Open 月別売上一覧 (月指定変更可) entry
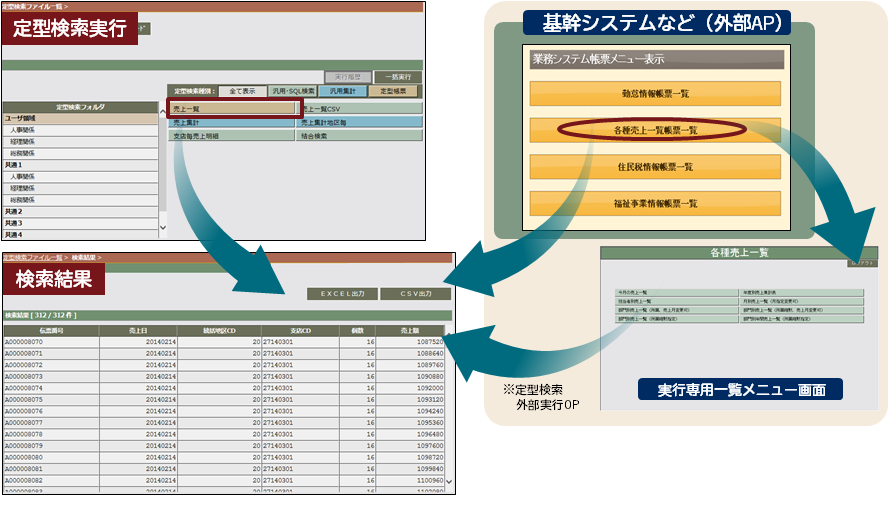 [x=803, y=301]
